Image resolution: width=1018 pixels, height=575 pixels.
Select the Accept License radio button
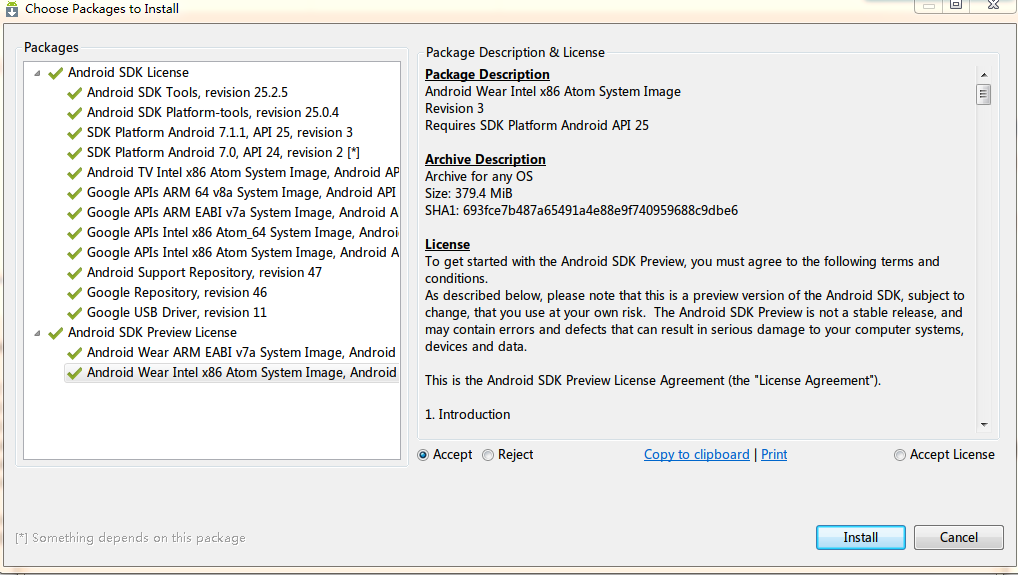pyautogui.click(x=900, y=455)
